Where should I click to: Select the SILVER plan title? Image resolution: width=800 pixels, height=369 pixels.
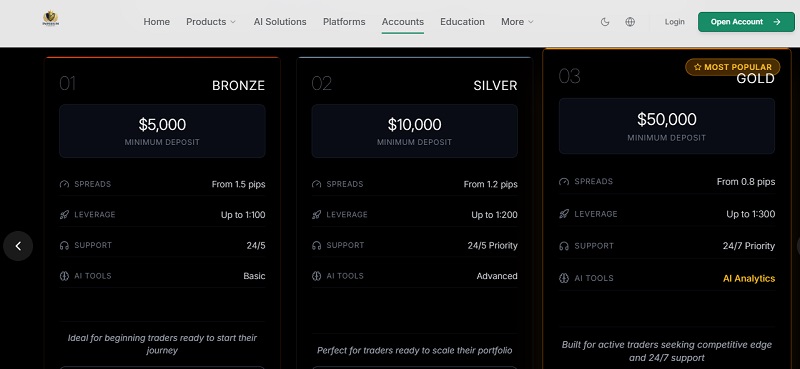click(495, 86)
